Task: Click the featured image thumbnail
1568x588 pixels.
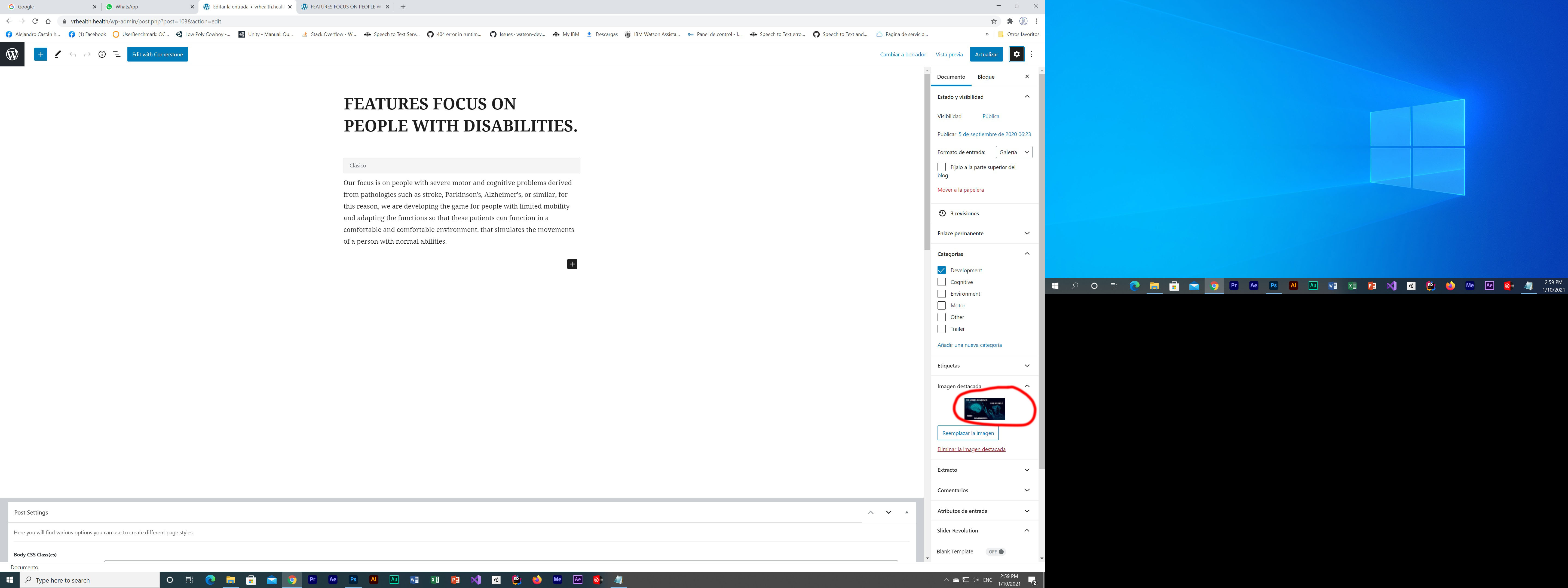Action: (985, 409)
